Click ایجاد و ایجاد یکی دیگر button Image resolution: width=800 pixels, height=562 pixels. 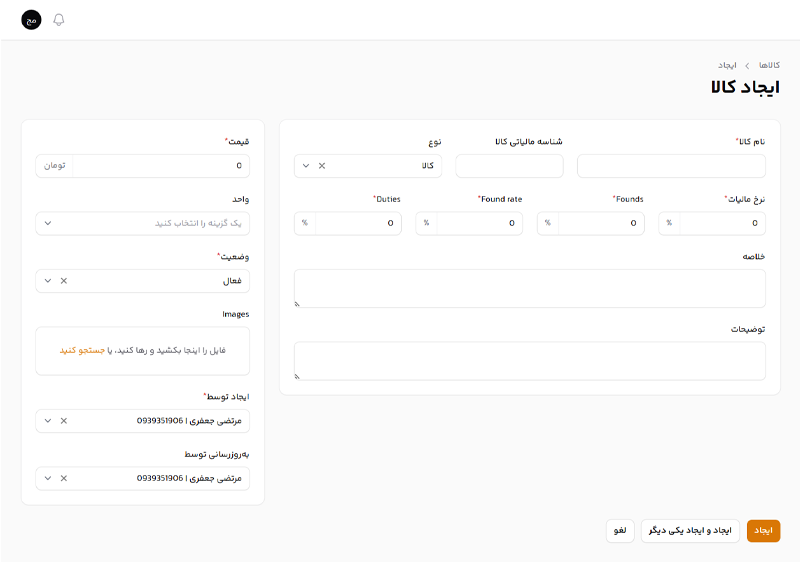coord(690,530)
